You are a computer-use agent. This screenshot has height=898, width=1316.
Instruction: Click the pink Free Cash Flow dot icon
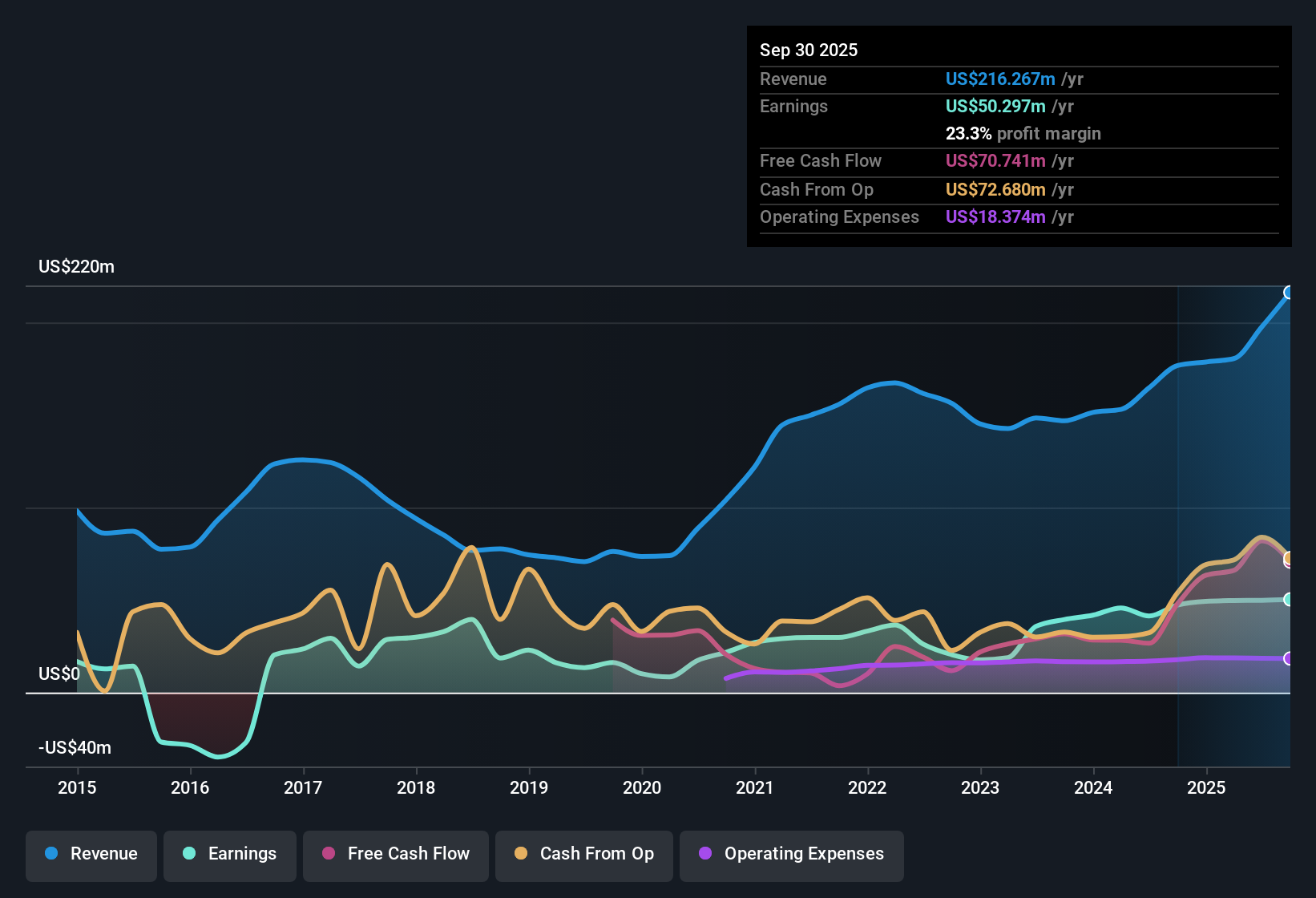(328, 854)
